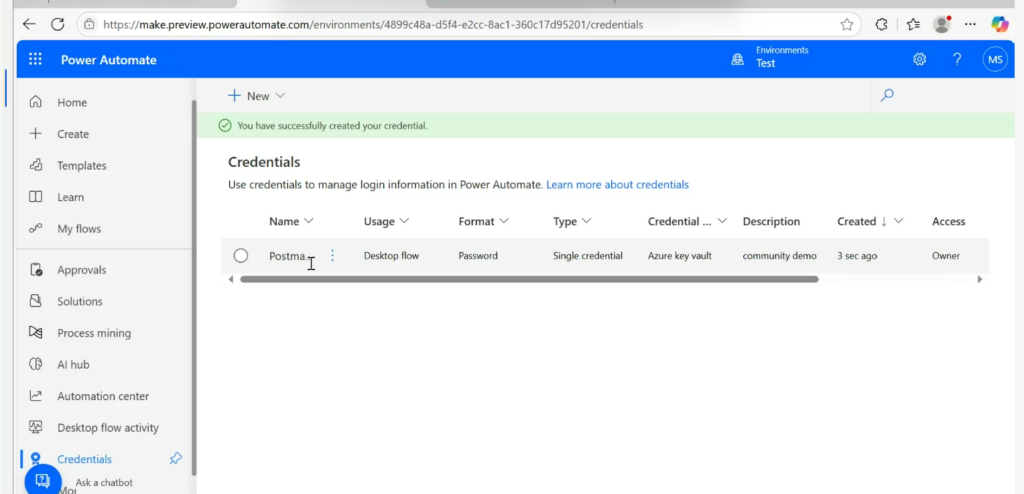Open more actions for Postma... credential

[332, 255]
